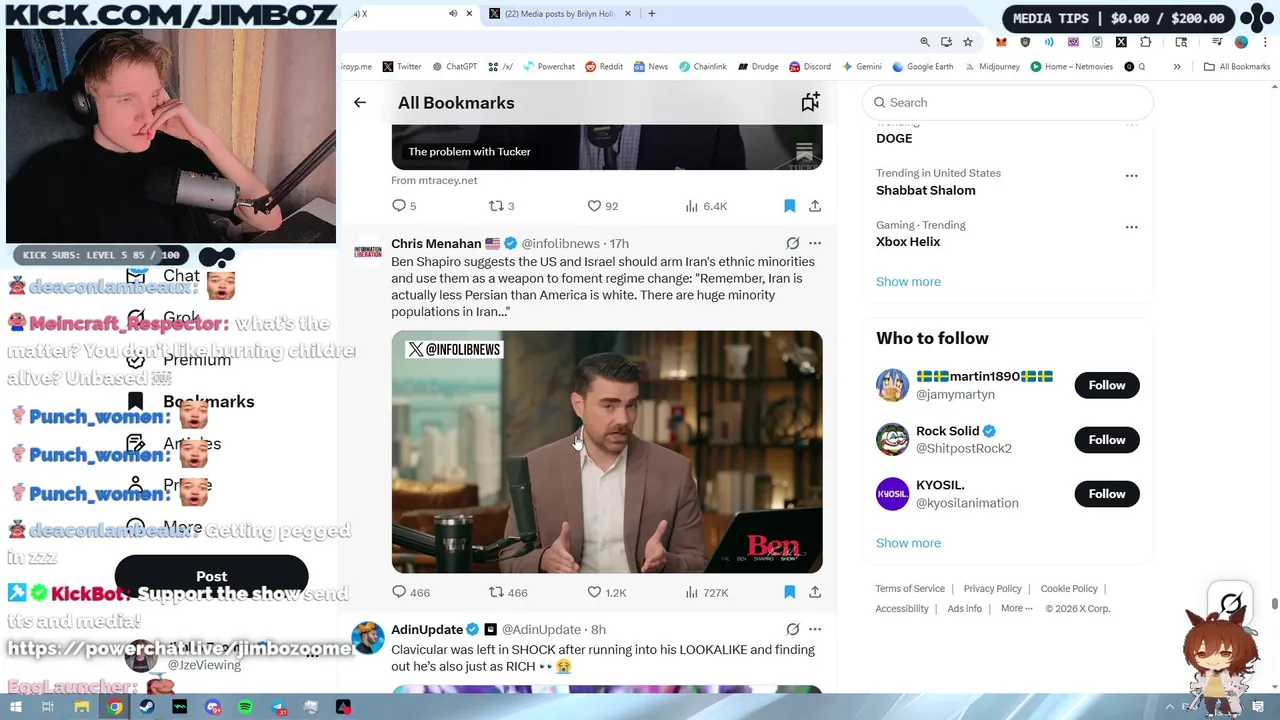Reply to the mtracey.net post with 5 comments
The height and width of the screenshot is (720, 1280).
[404, 206]
